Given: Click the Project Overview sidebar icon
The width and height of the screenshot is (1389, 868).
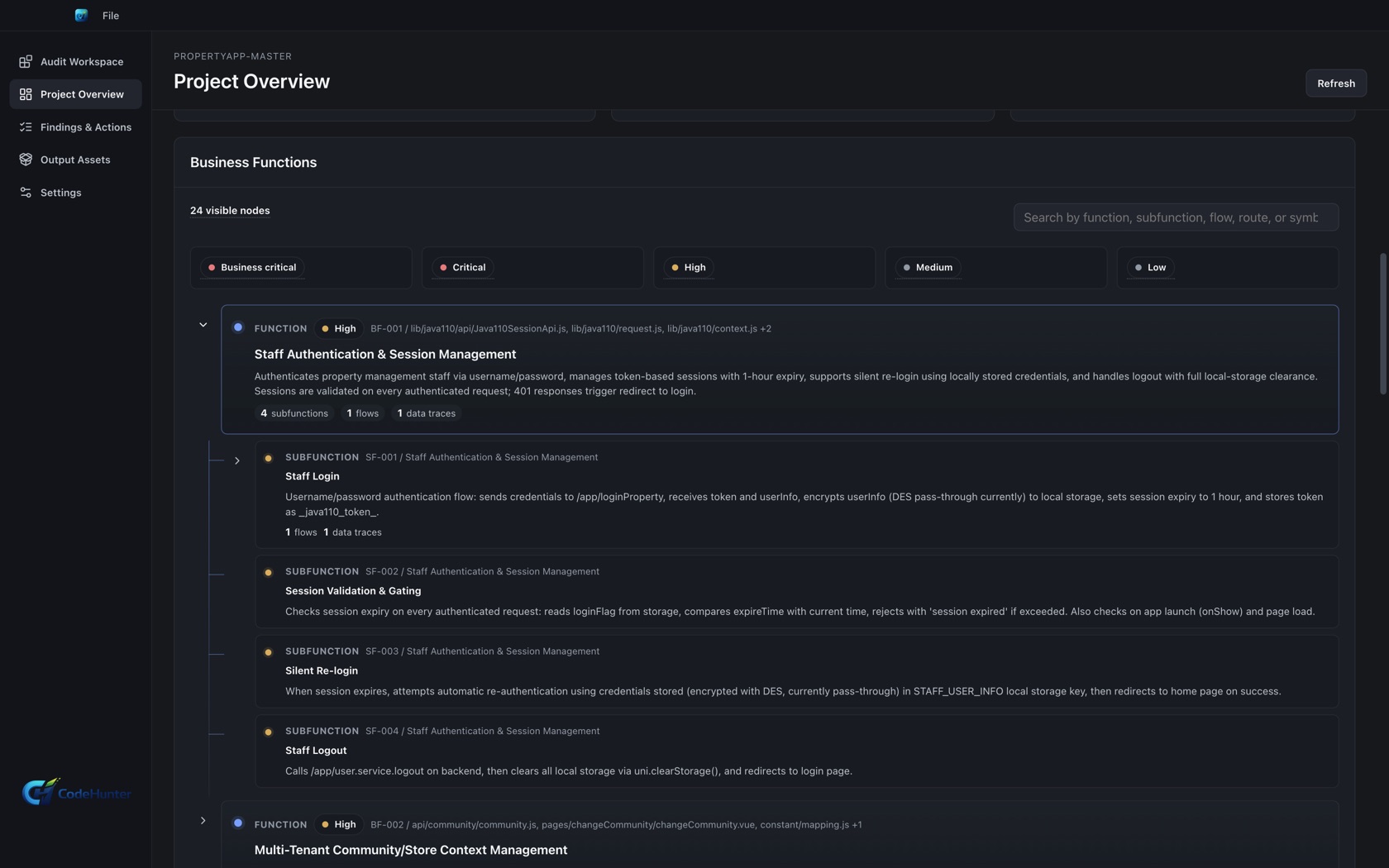Looking at the screenshot, I should [x=26, y=94].
